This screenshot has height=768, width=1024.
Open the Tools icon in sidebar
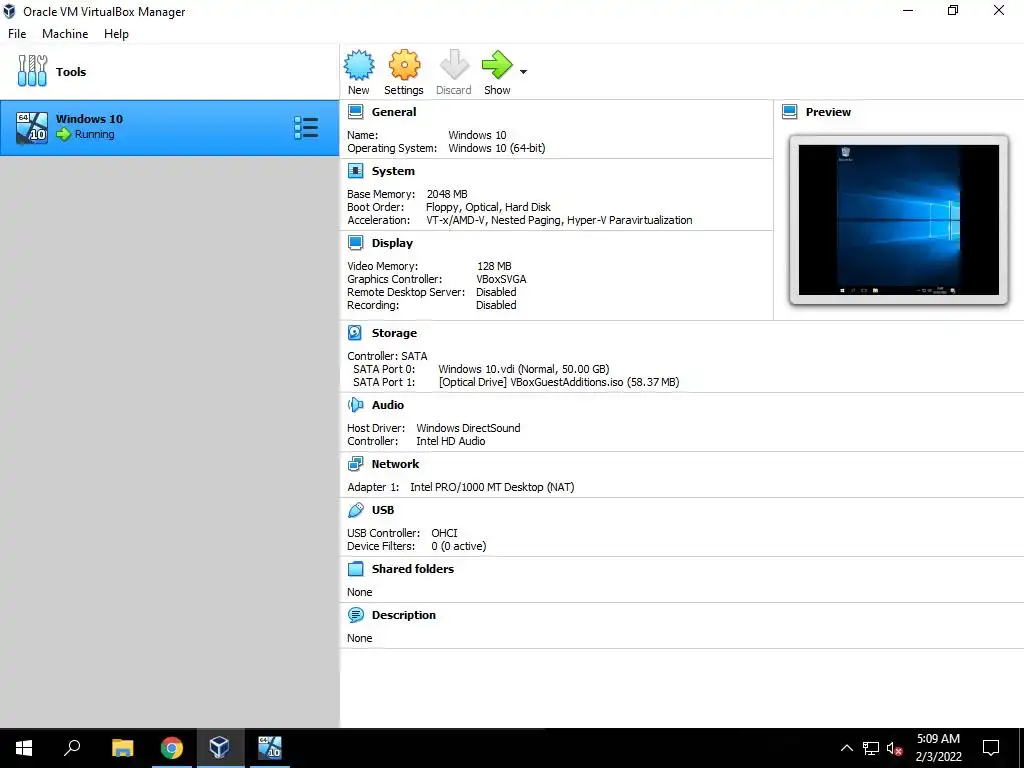coord(32,71)
